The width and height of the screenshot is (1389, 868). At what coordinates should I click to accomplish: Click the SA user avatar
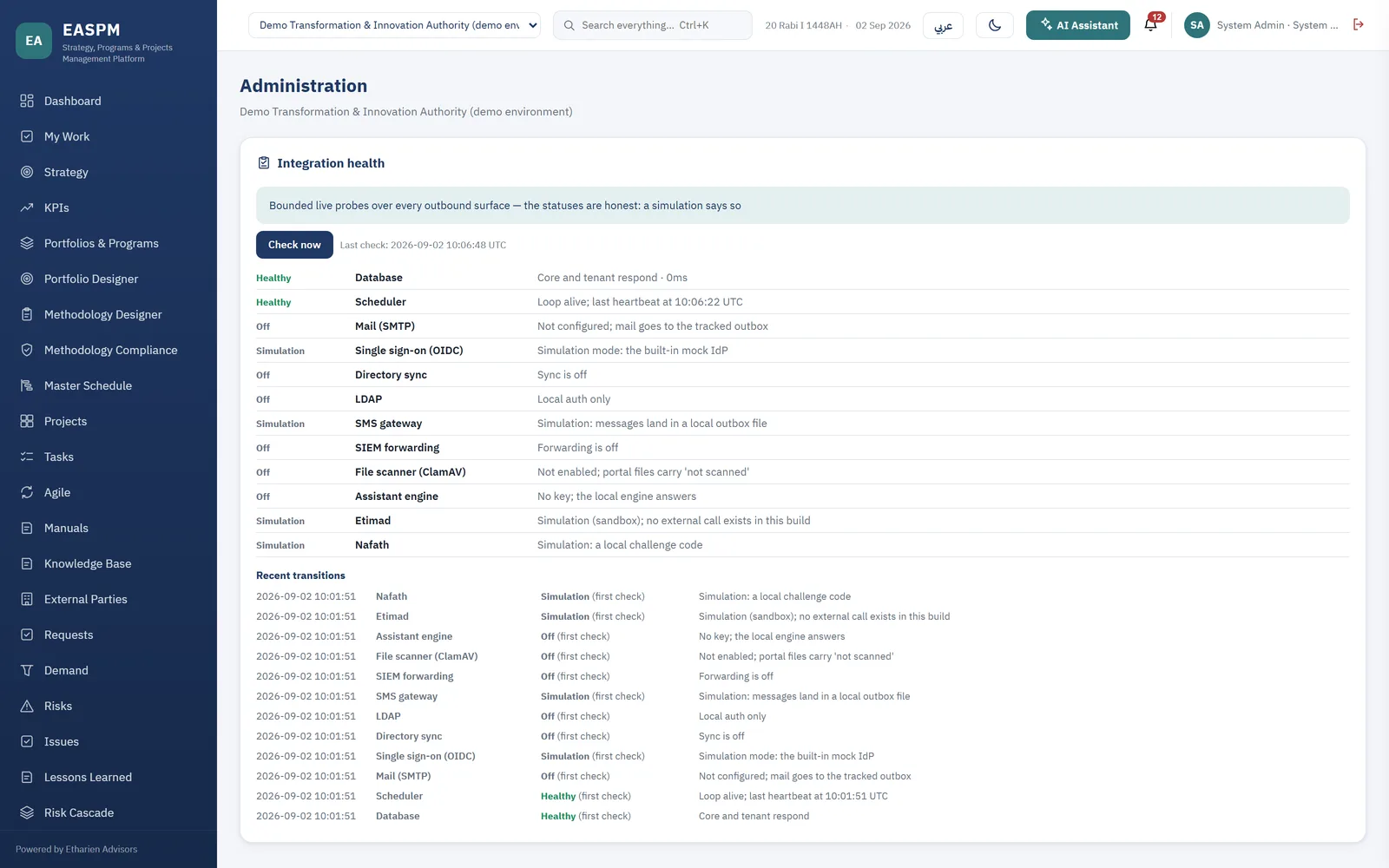click(1197, 25)
